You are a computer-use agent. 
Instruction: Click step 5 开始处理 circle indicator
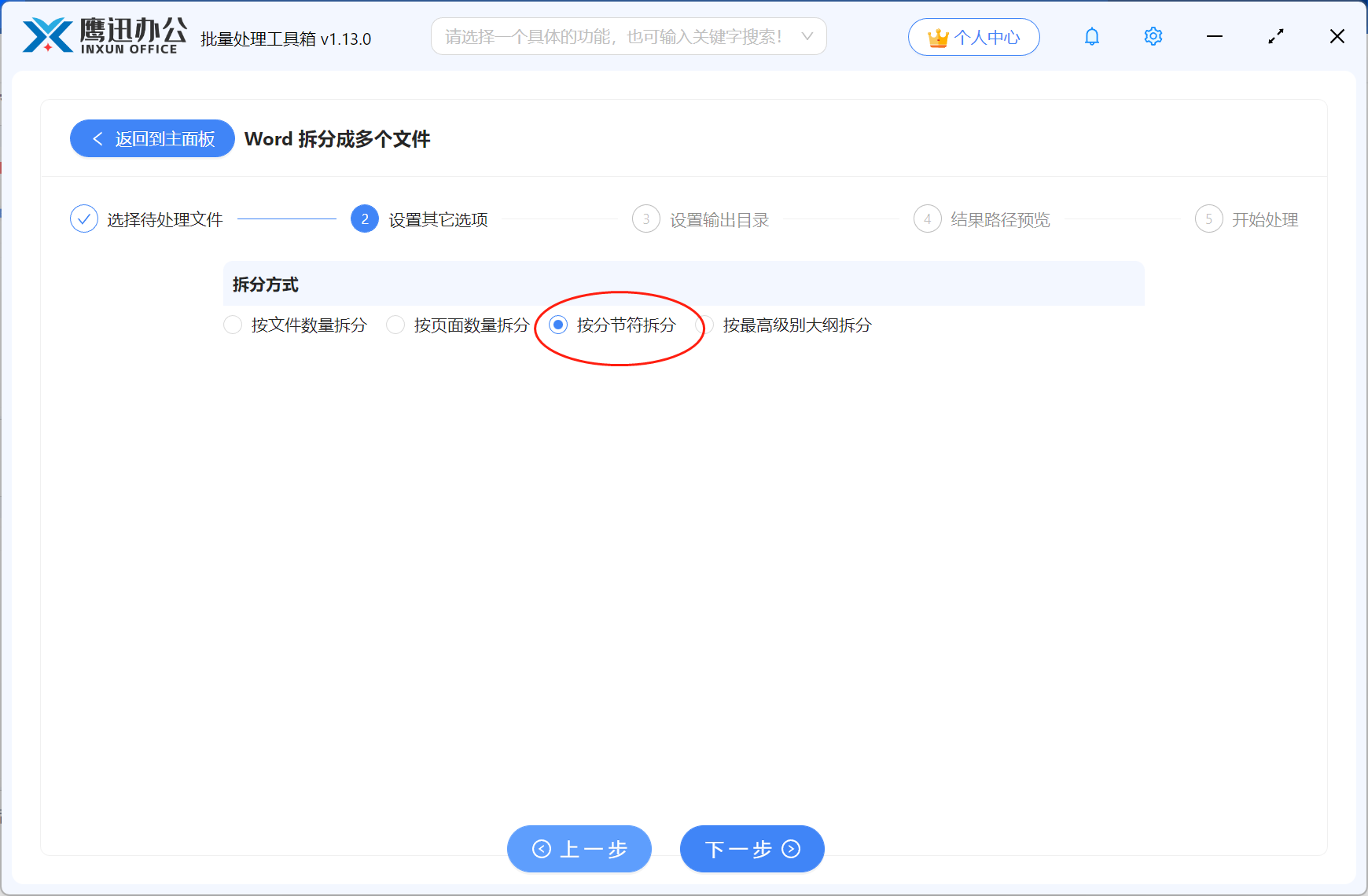tap(1208, 218)
